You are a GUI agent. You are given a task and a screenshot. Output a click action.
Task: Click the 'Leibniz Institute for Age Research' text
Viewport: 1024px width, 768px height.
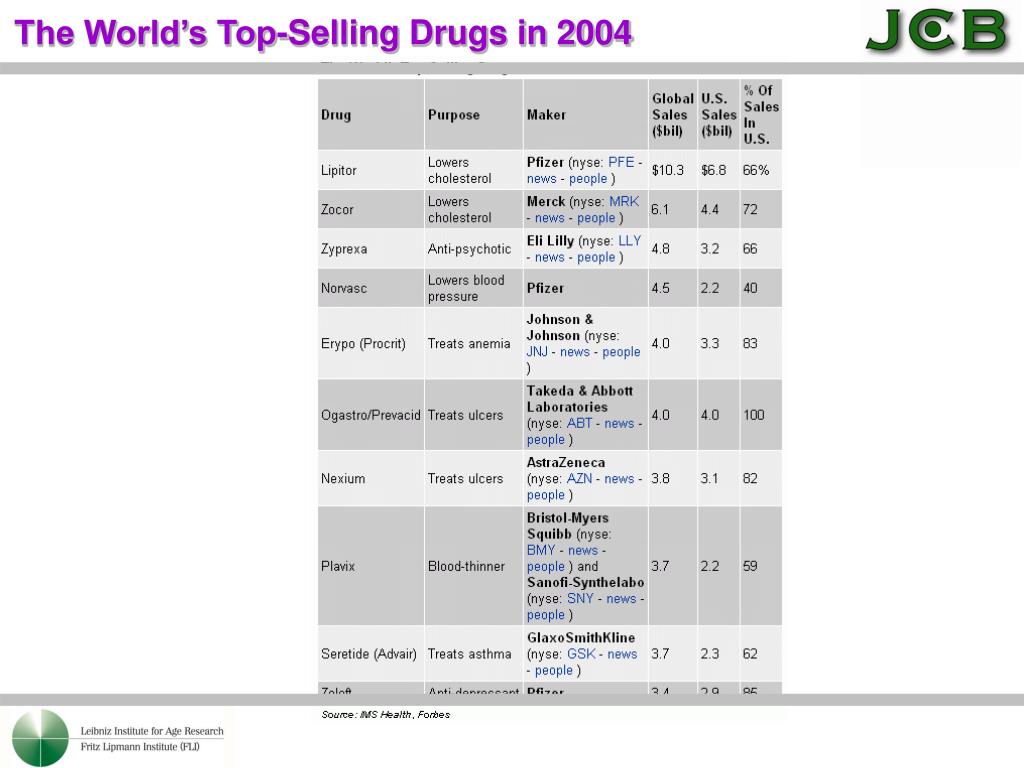(x=152, y=731)
